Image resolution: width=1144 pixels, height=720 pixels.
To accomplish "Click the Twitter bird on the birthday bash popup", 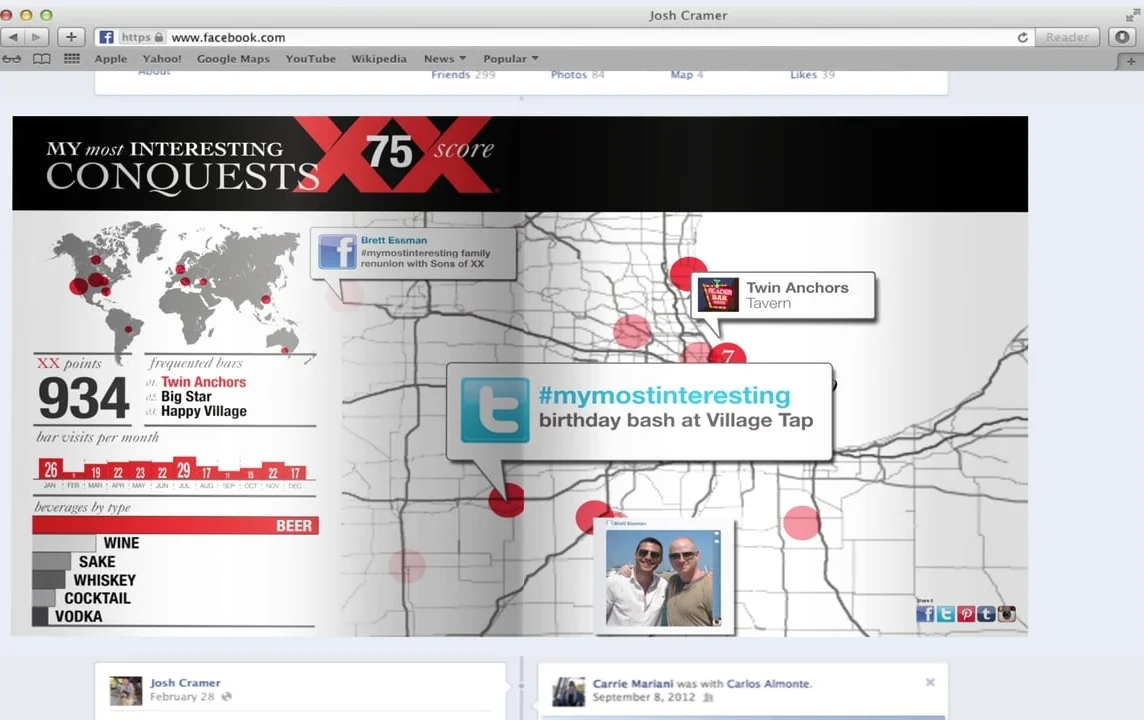I will tap(496, 410).
